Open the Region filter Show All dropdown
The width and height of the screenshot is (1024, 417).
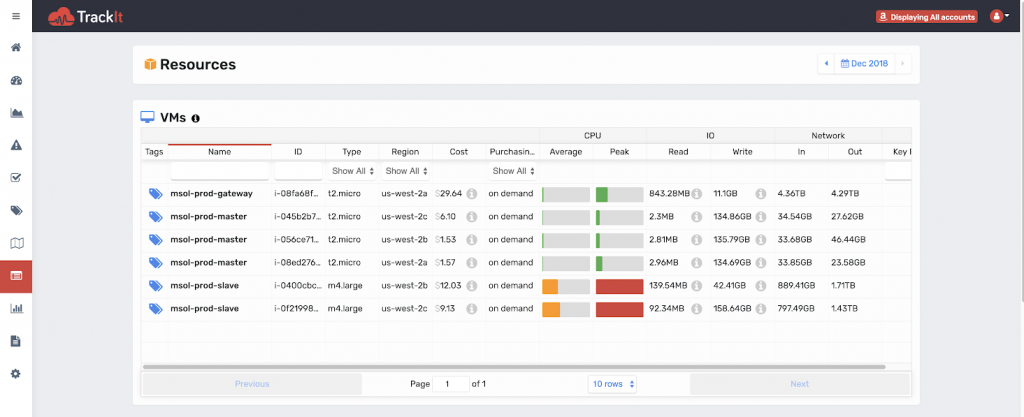(406, 171)
